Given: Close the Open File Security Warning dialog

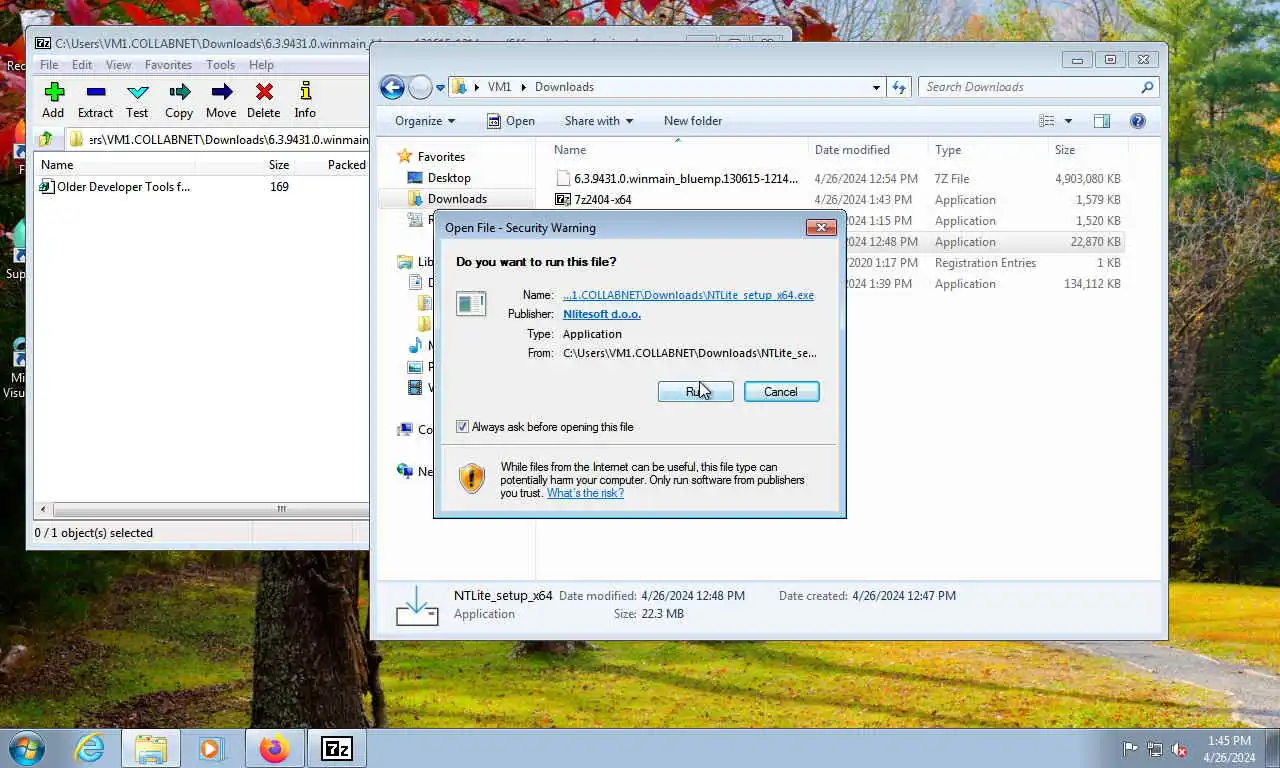Looking at the screenshot, I should click(x=821, y=227).
